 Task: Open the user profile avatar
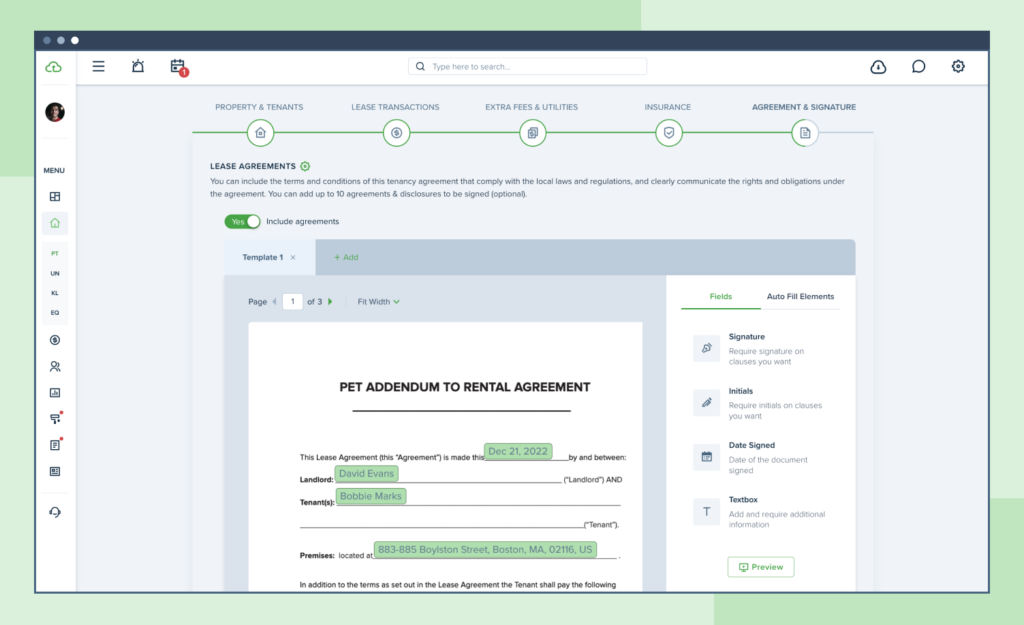tap(55, 112)
